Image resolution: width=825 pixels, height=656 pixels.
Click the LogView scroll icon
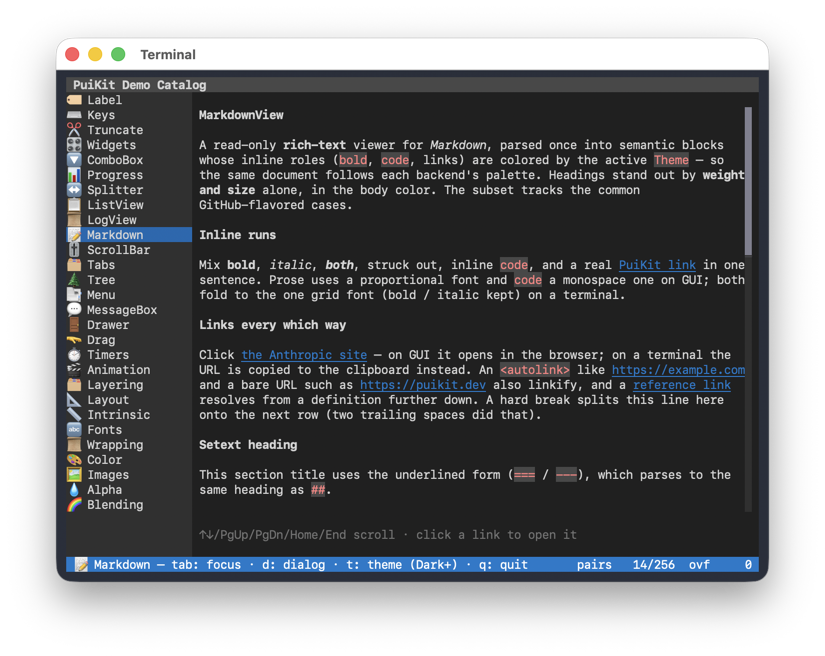74,220
